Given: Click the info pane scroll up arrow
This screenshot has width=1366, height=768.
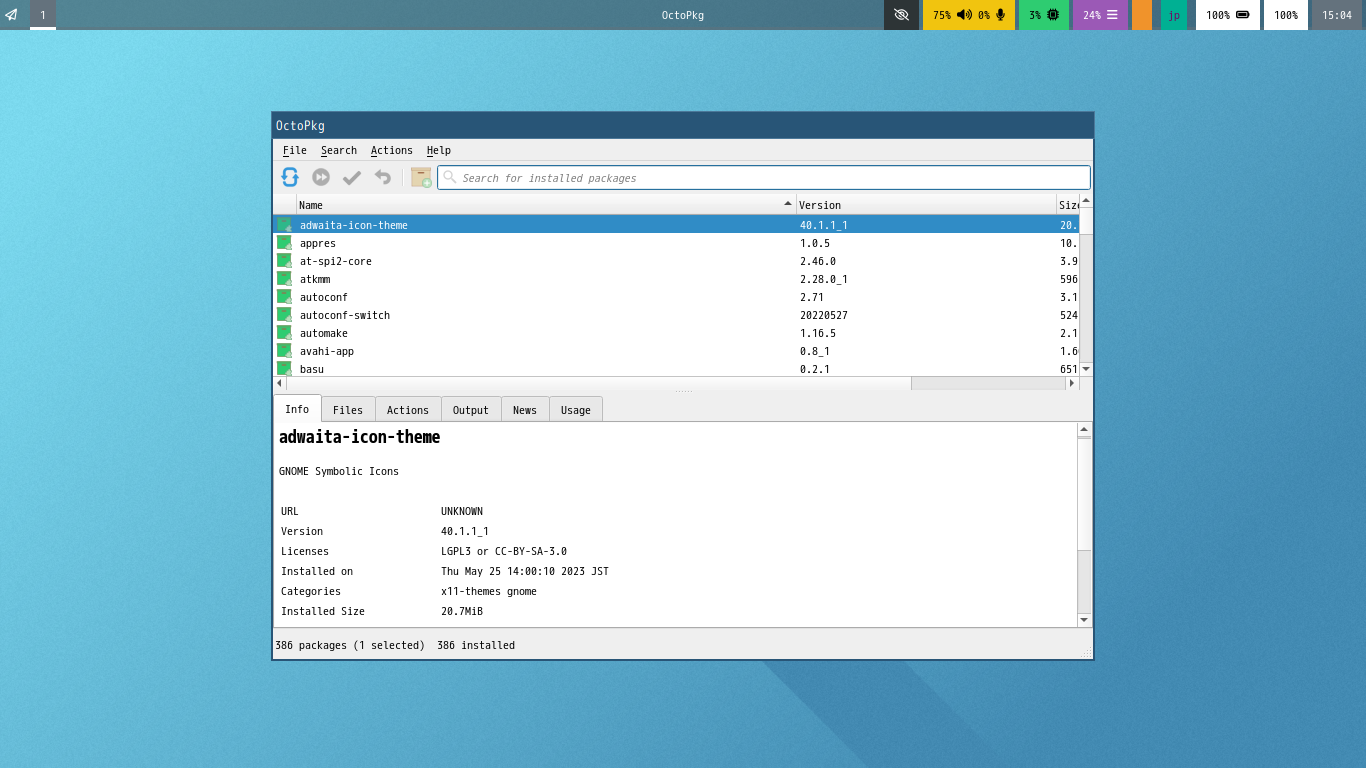Looking at the screenshot, I should [x=1084, y=430].
